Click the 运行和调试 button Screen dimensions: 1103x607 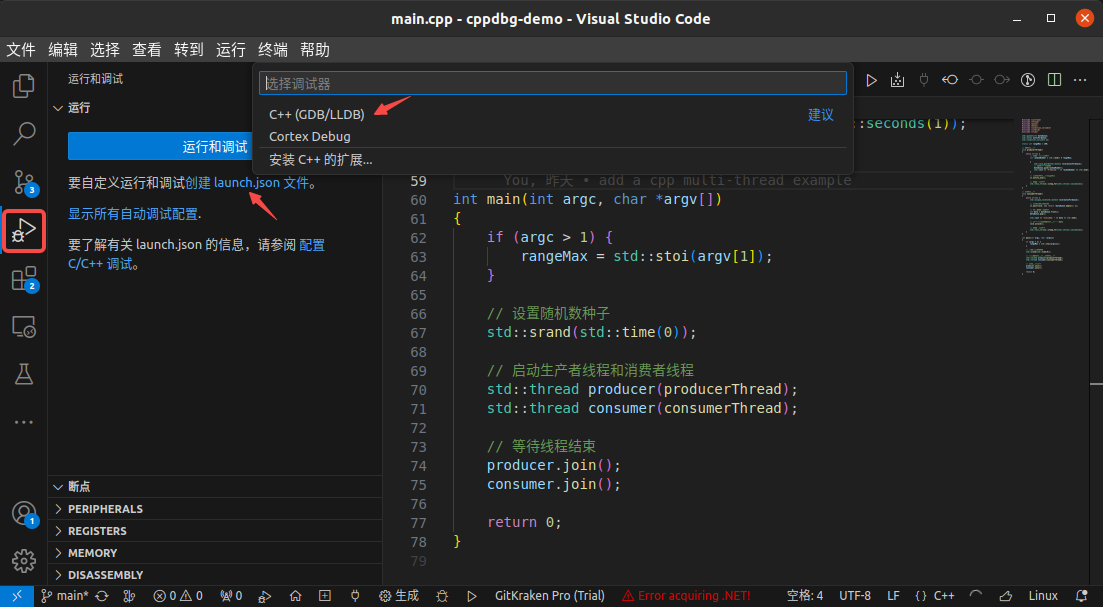coord(215,146)
